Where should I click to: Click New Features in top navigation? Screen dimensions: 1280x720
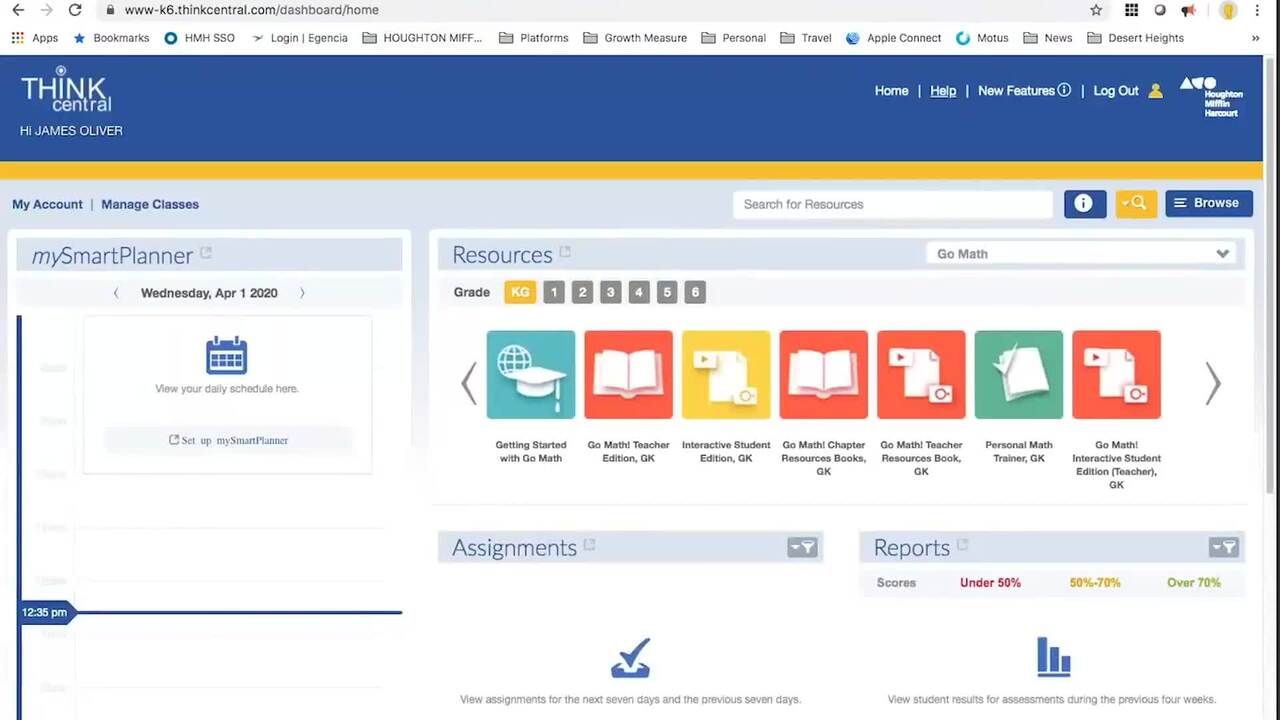(x=1016, y=91)
